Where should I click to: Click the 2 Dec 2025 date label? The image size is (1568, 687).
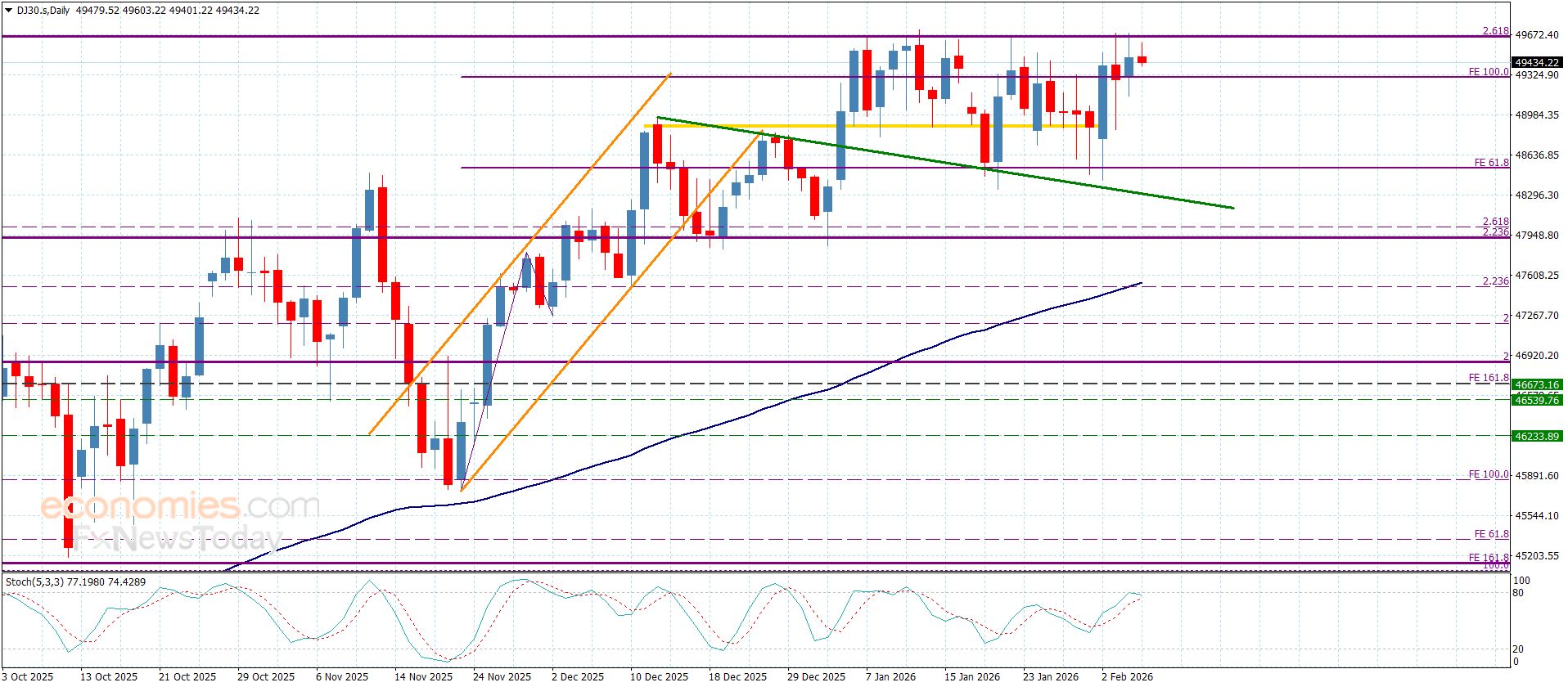578,677
